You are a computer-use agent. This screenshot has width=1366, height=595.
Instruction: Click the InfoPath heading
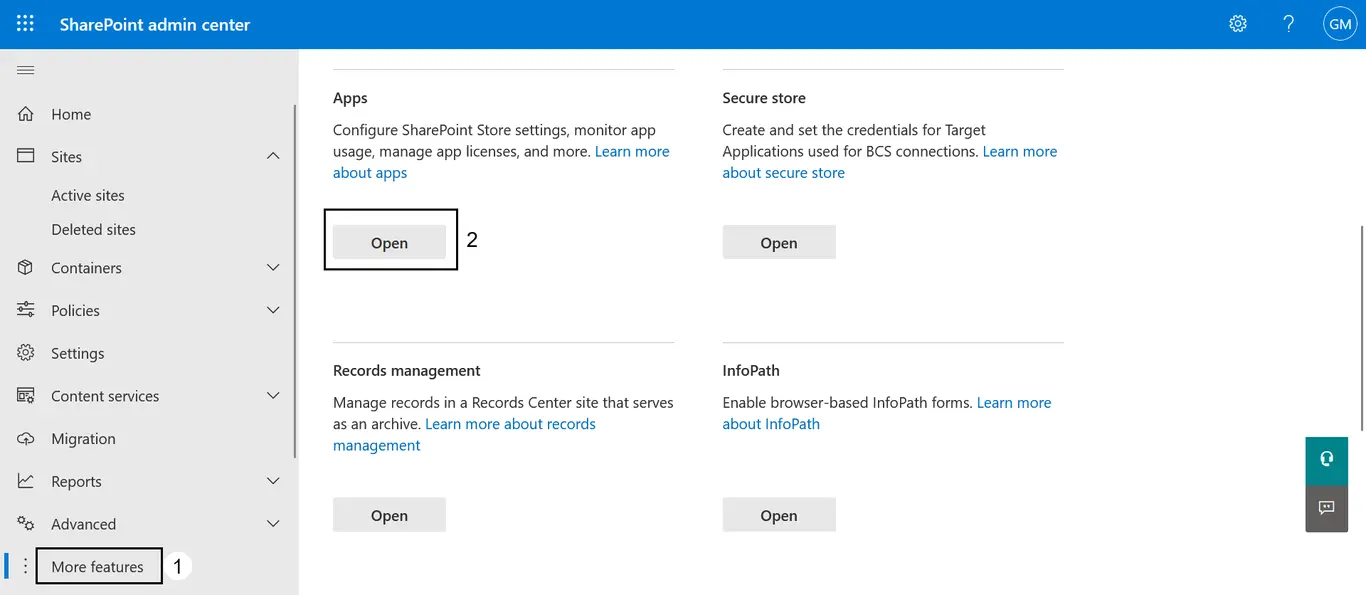(x=751, y=370)
